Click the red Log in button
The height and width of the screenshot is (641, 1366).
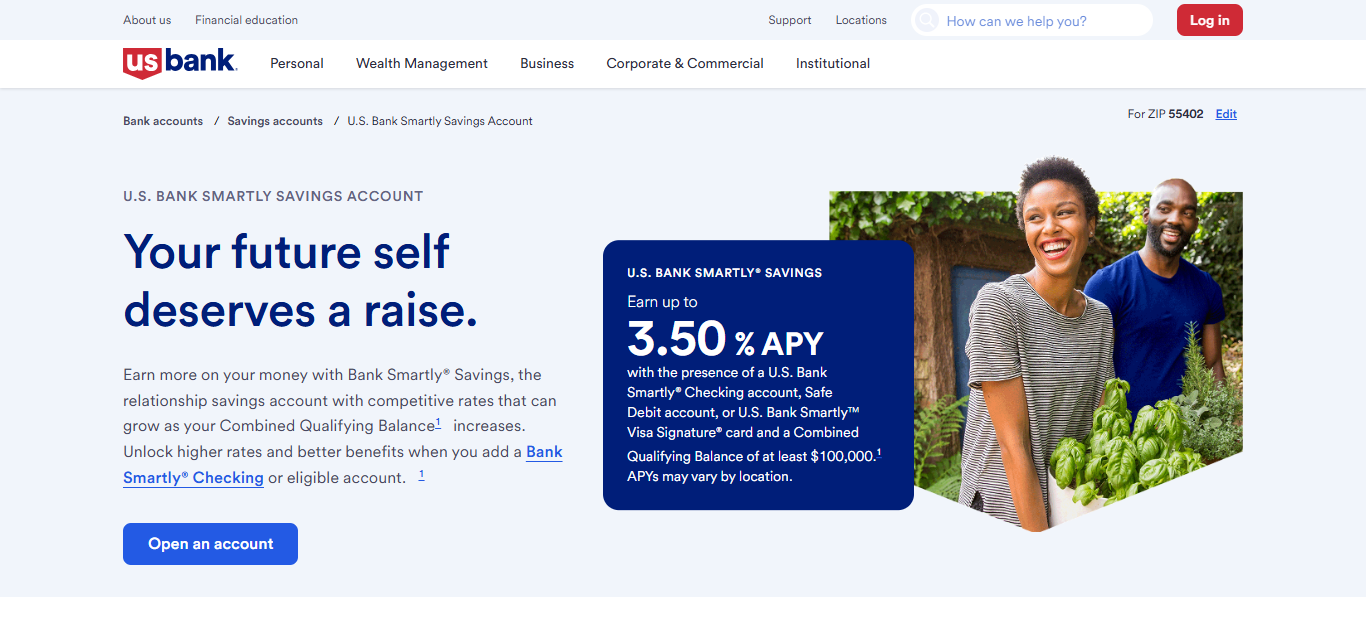pyautogui.click(x=1210, y=20)
